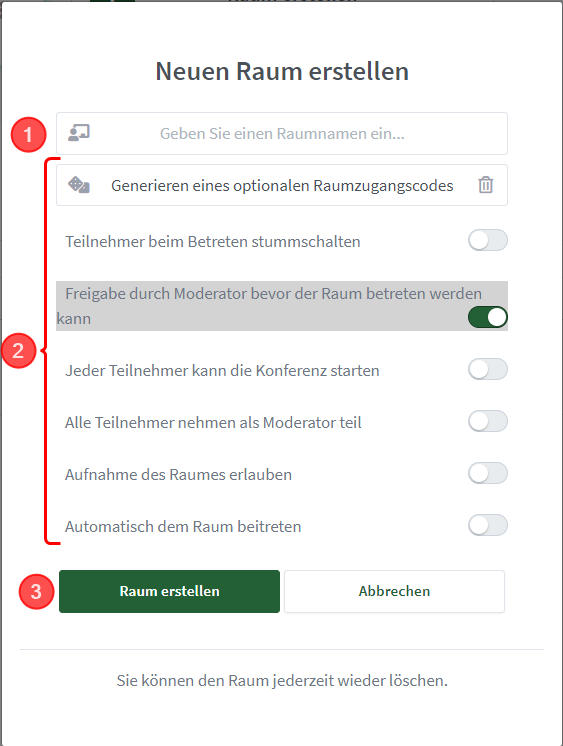Viewport: 563px width, 746px height.
Task: Click the red number 1 marker
Action: point(29,135)
